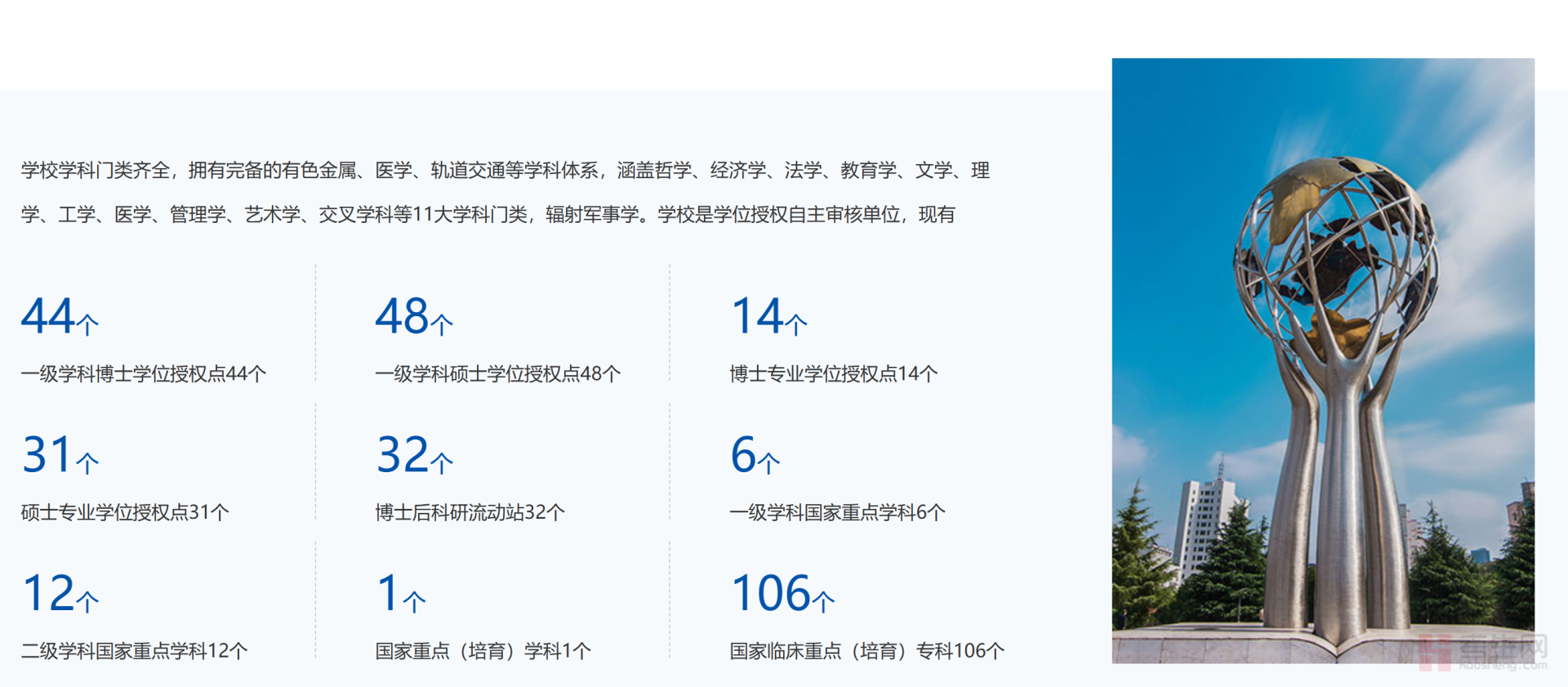Select the large 106个 figure

[782, 594]
